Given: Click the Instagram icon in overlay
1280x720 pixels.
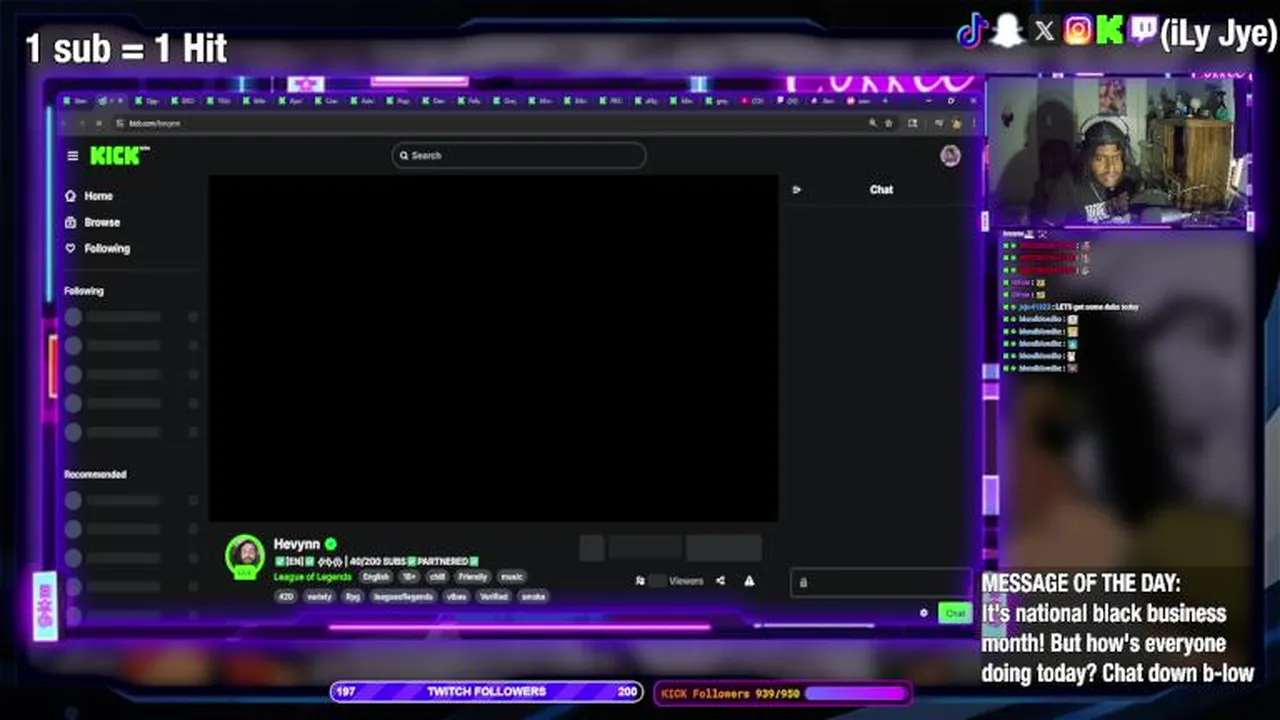Looking at the screenshot, I should (x=1078, y=32).
